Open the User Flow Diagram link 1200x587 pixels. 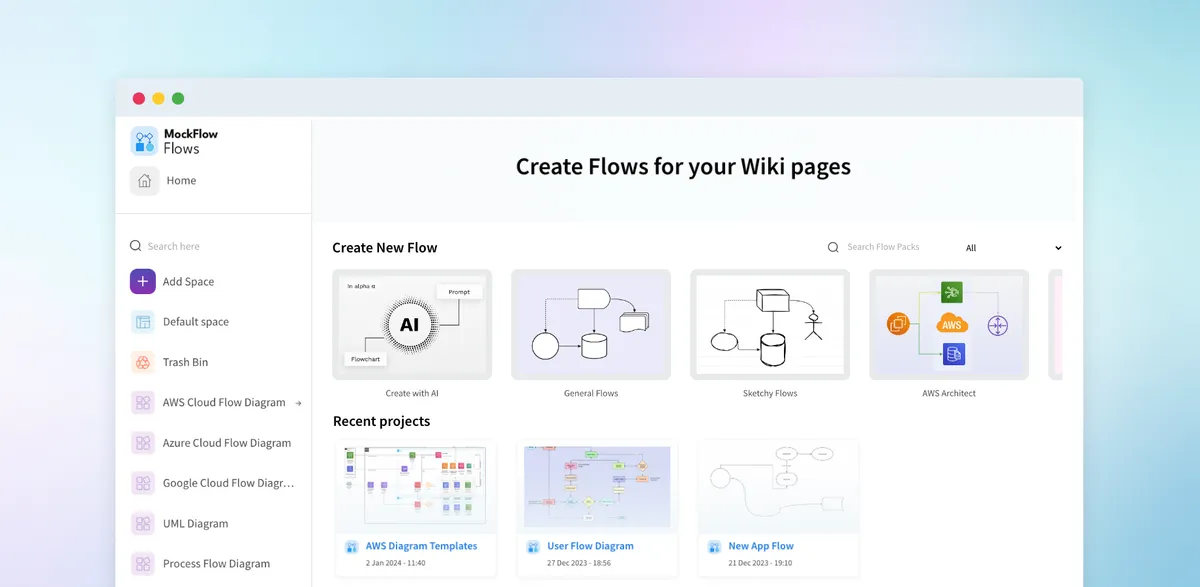tap(590, 546)
